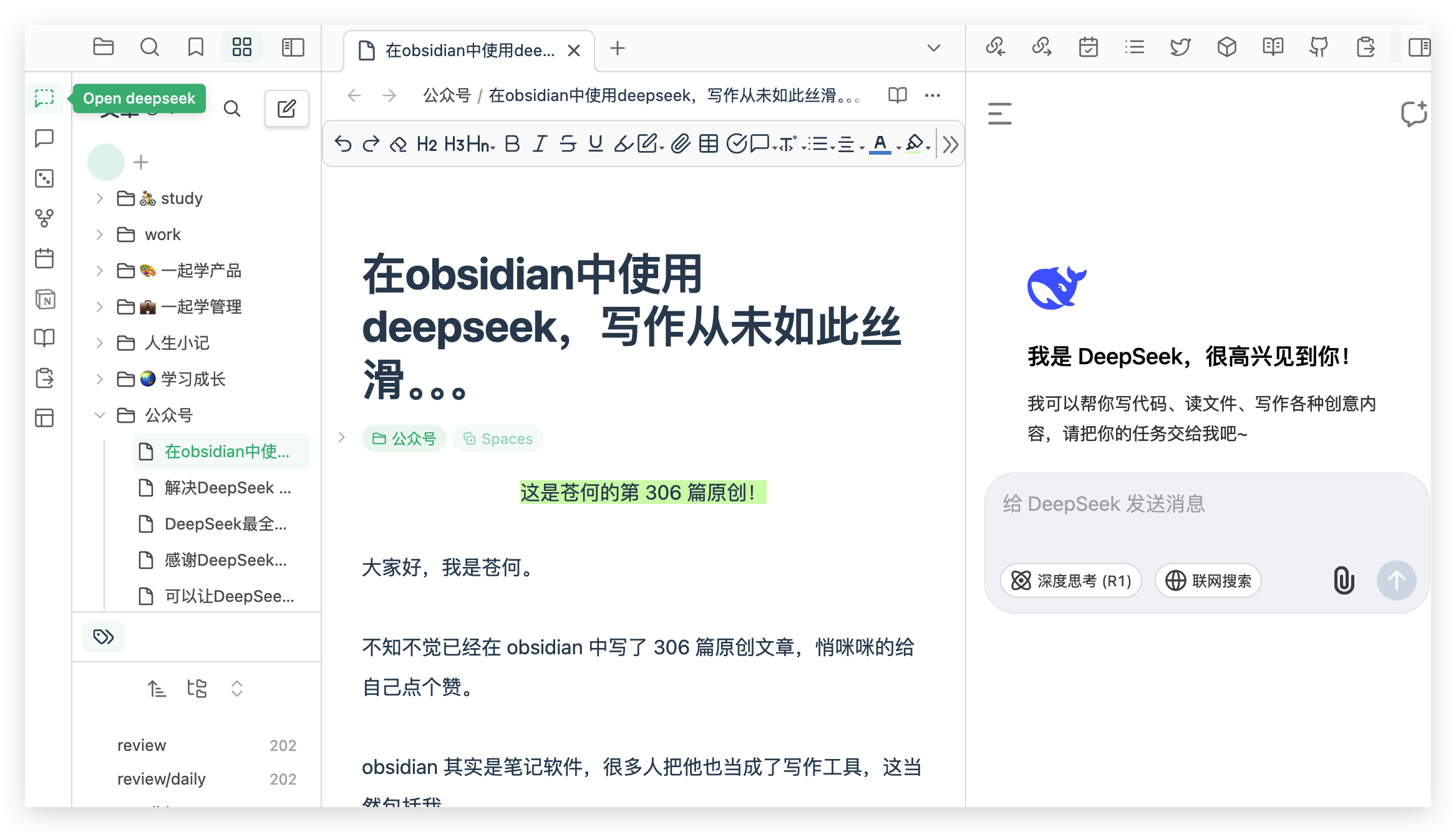Click the attachment paperclip in editor toolbar
This screenshot has height=832, width=1456.
pos(681,144)
